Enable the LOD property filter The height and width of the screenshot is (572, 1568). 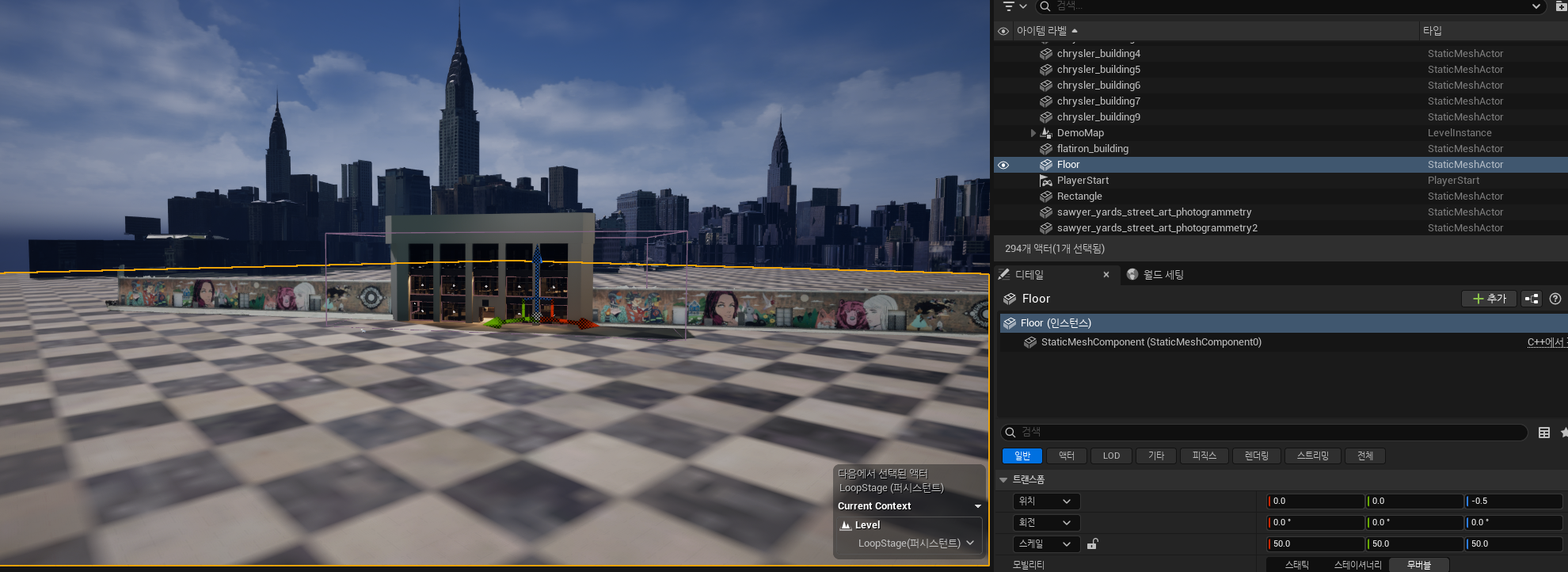pyautogui.click(x=1112, y=456)
